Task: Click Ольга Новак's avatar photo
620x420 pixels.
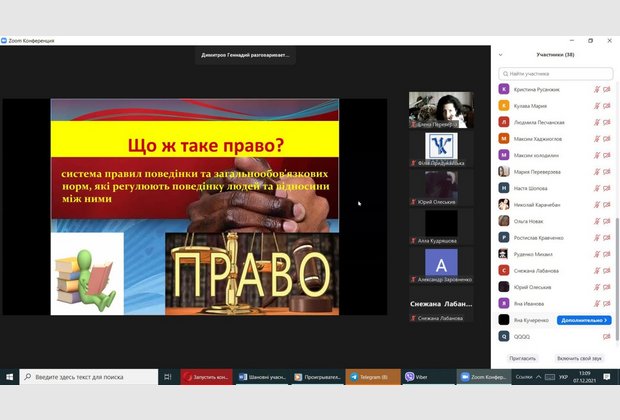Action: (x=504, y=221)
